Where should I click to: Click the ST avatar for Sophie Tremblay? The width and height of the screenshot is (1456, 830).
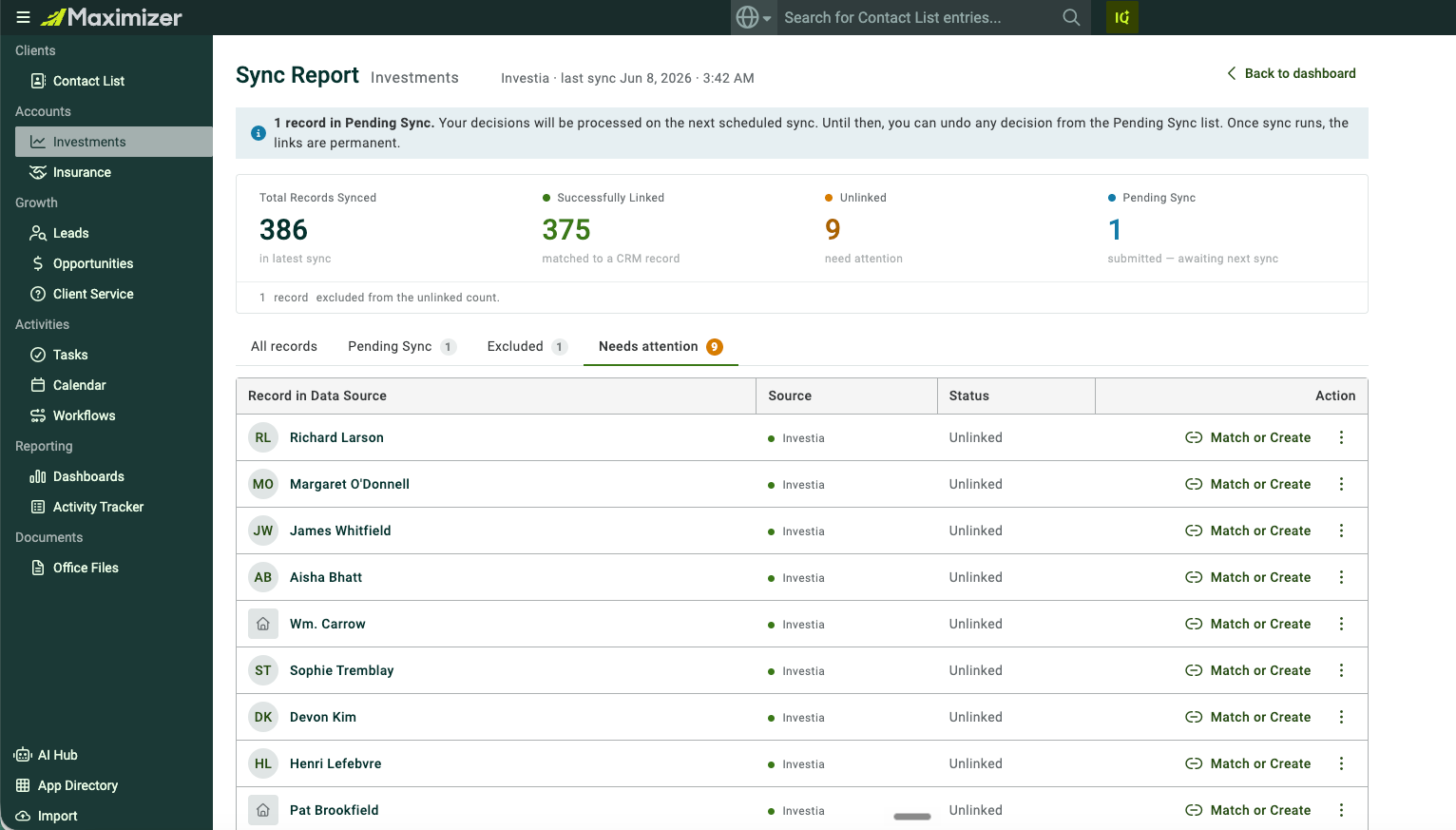click(x=263, y=670)
